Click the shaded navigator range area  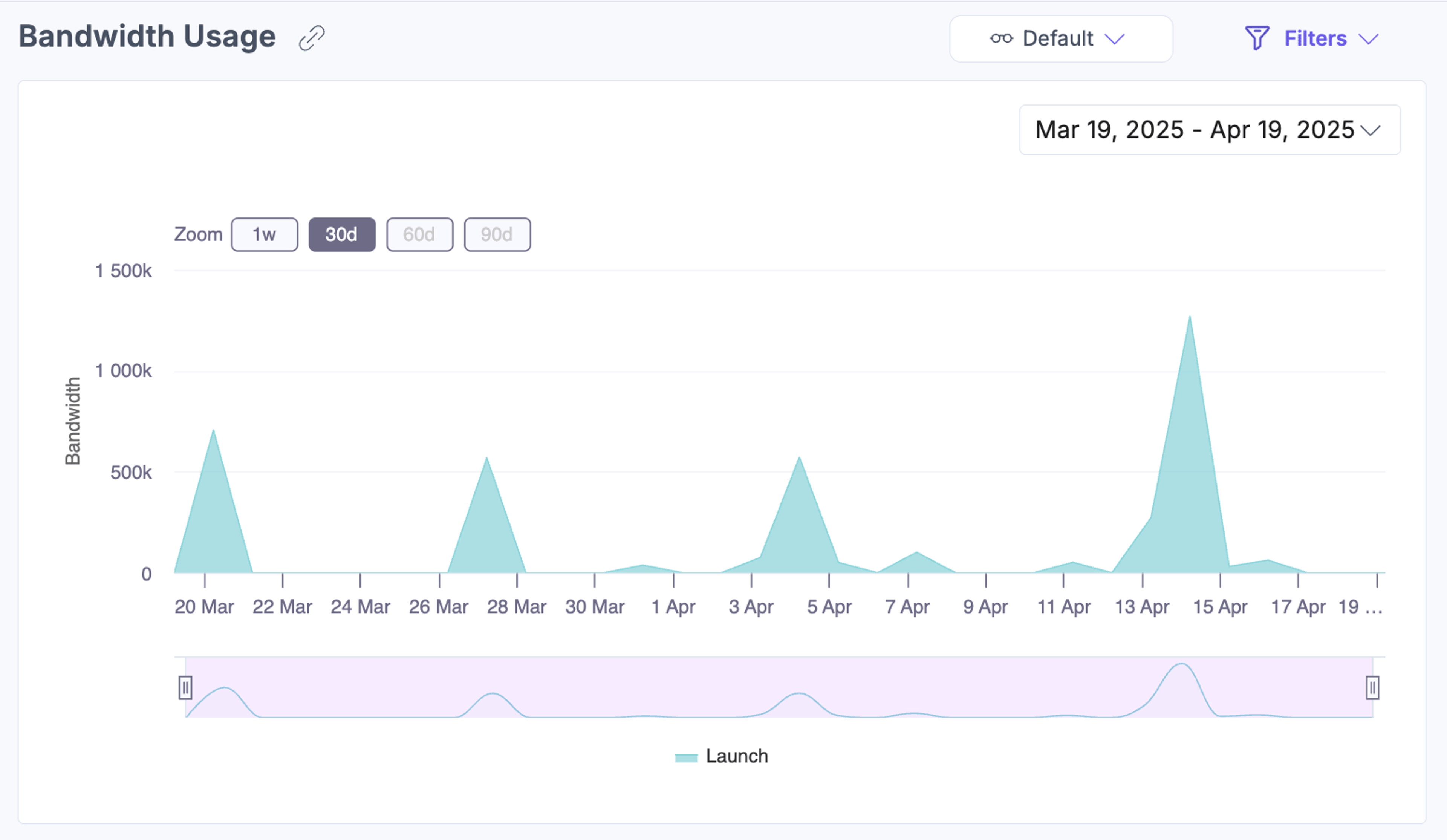point(779,687)
